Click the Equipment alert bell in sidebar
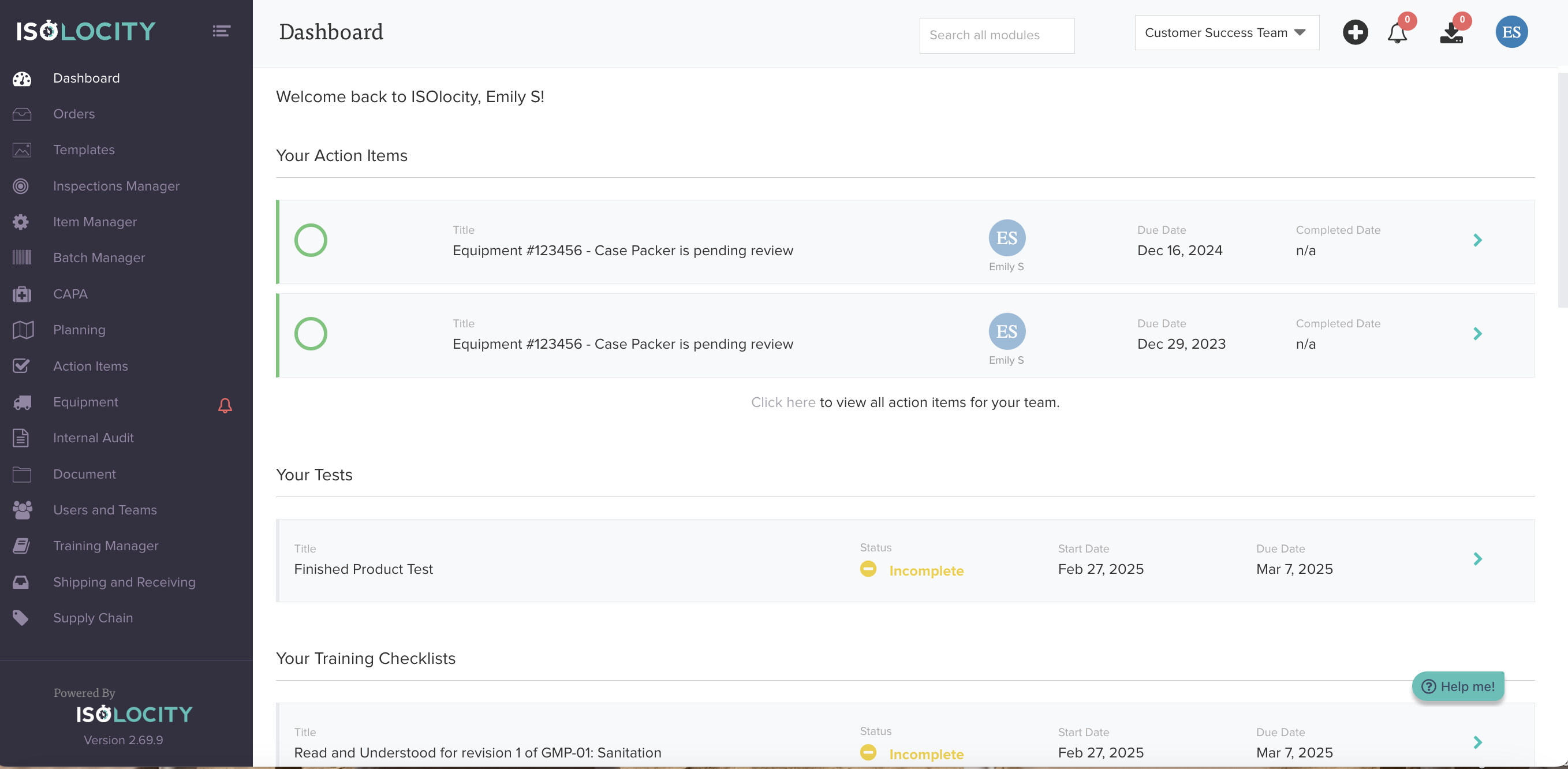The height and width of the screenshot is (769, 1568). (225, 405)
